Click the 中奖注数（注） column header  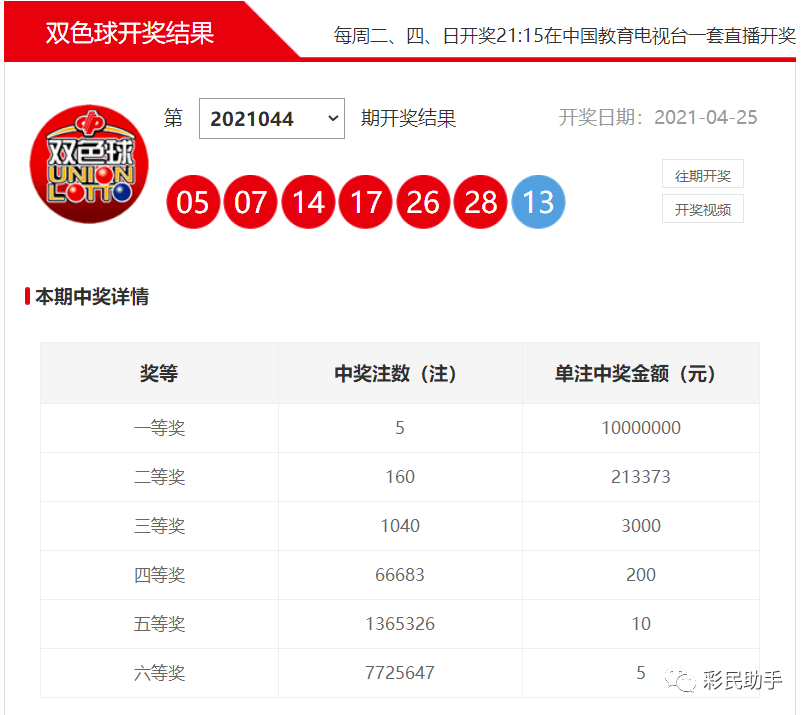[x=400, y=373]
